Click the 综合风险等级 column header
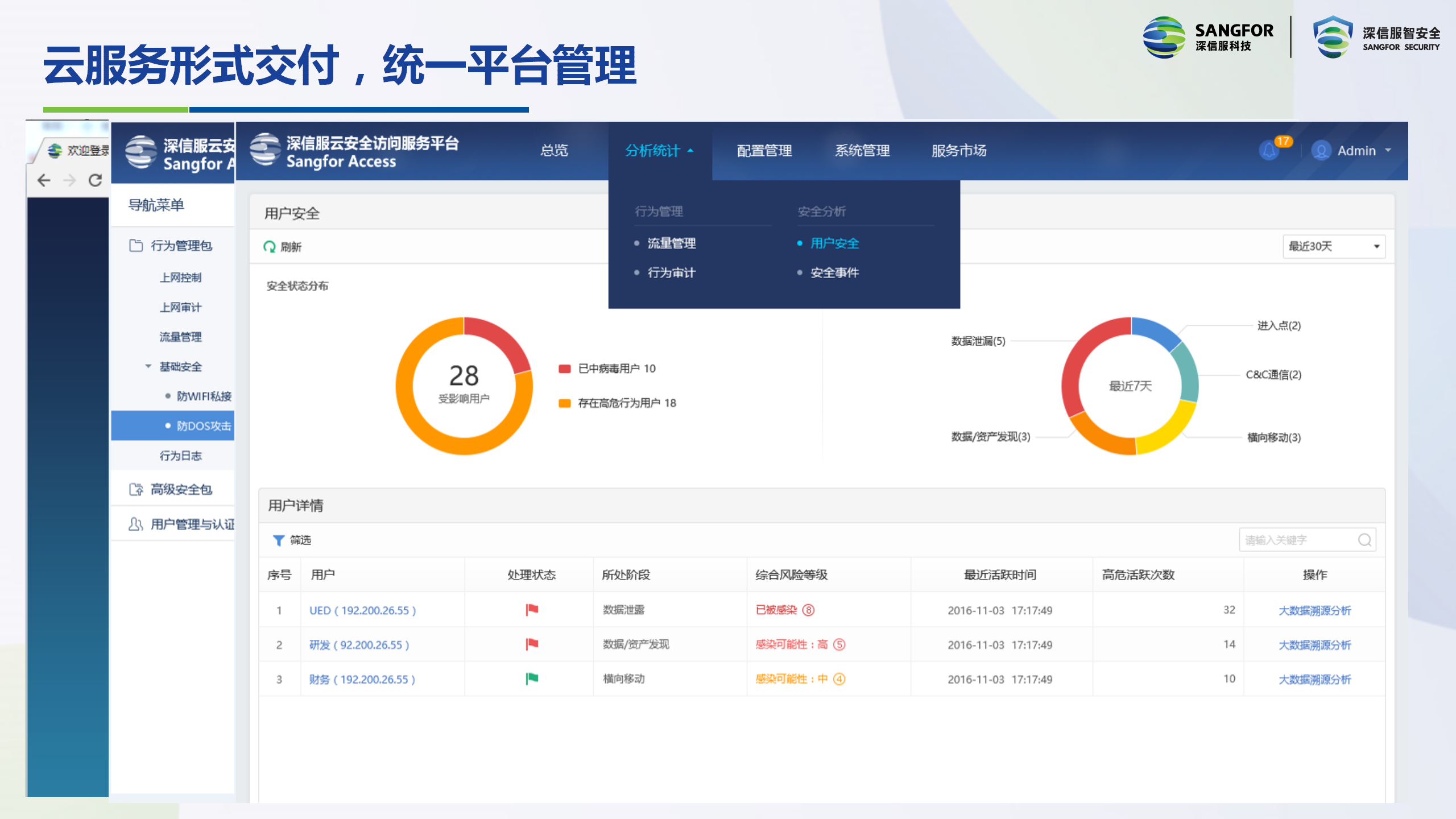 [791, 574]
